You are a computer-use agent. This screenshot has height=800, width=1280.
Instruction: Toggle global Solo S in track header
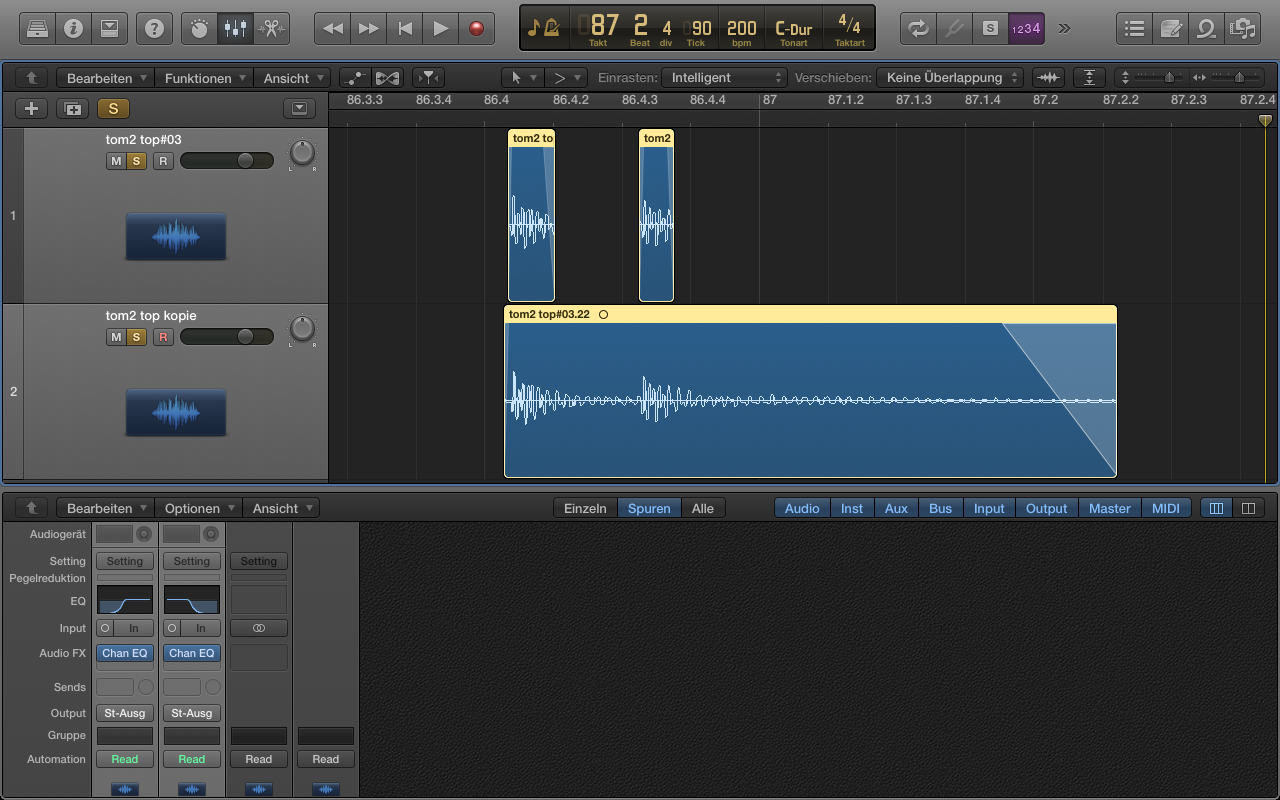pyautogui.click(x=113, y=109)
